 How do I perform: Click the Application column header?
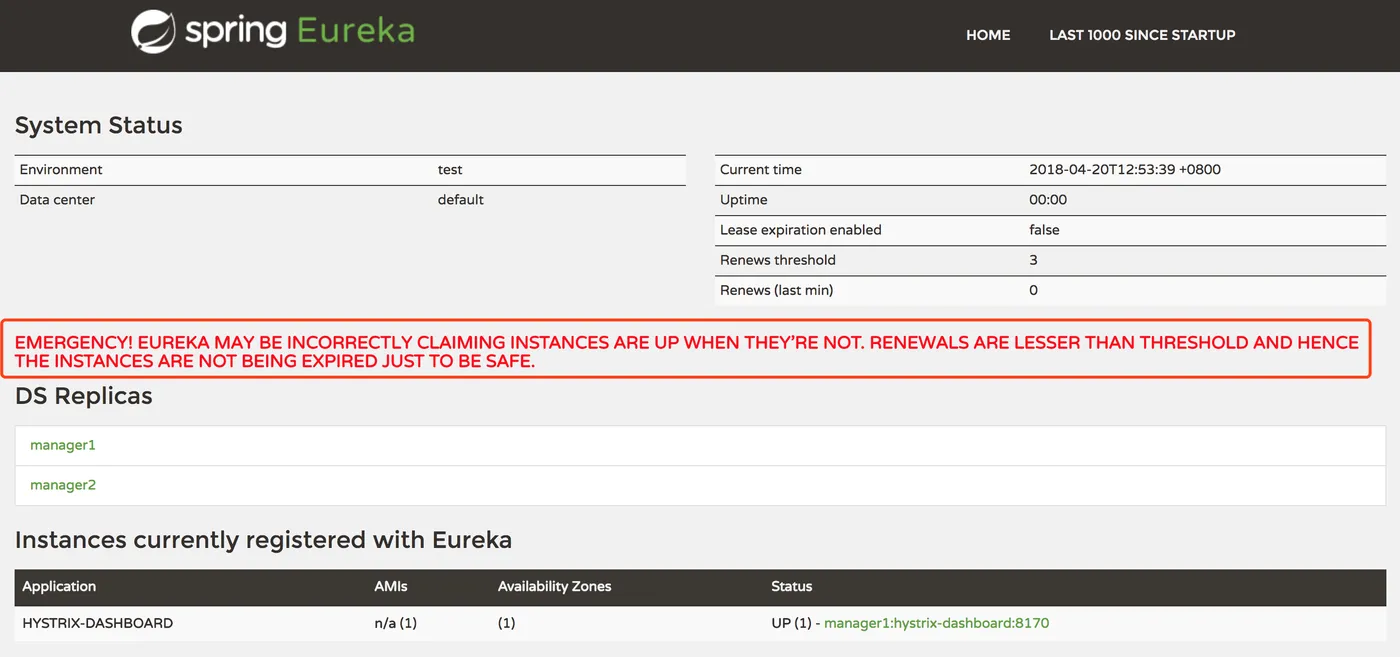[x=59, y=587]
